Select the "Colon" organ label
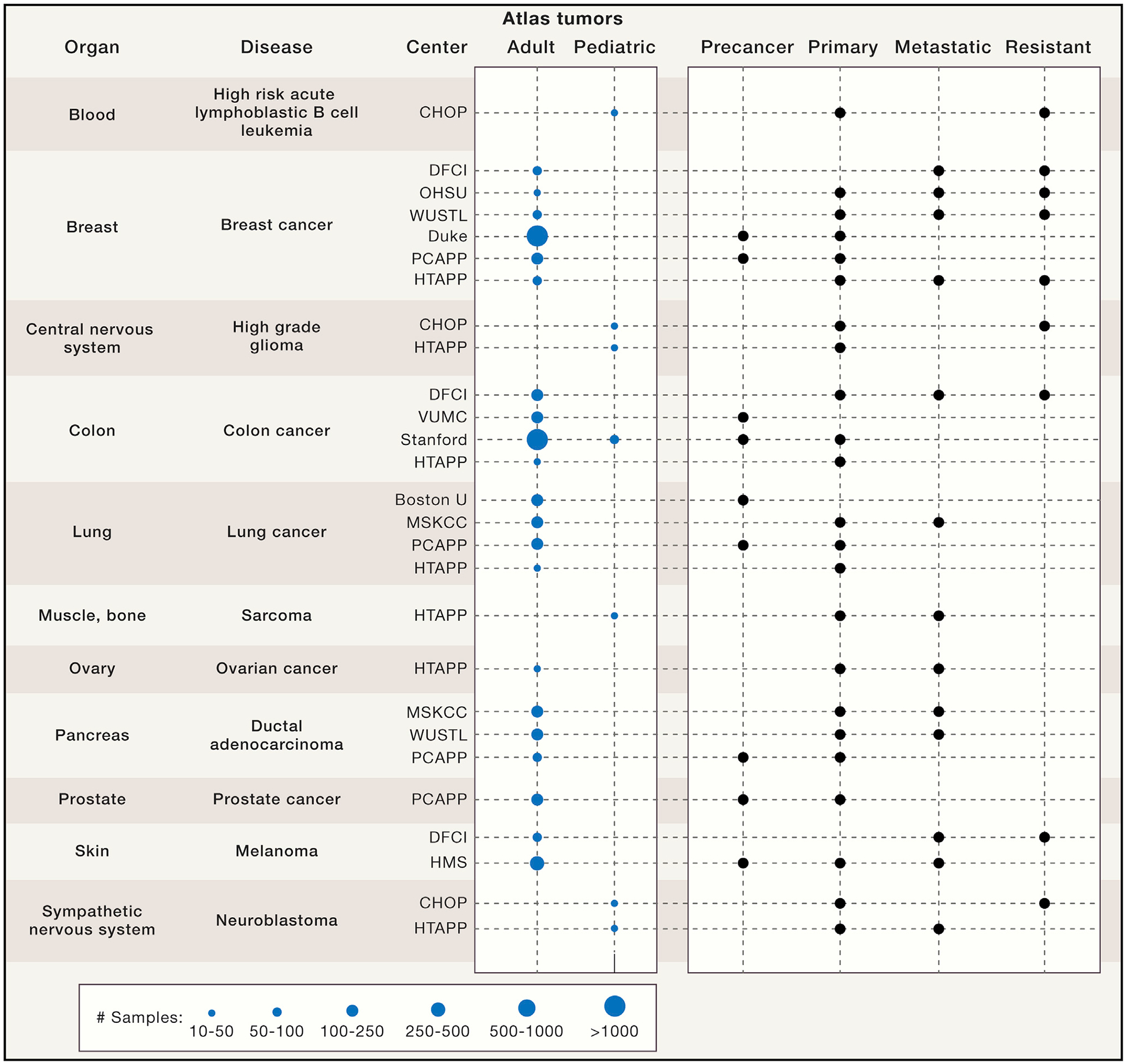The height and width of the screenshot is (1064, 1127). pos(92,431)
